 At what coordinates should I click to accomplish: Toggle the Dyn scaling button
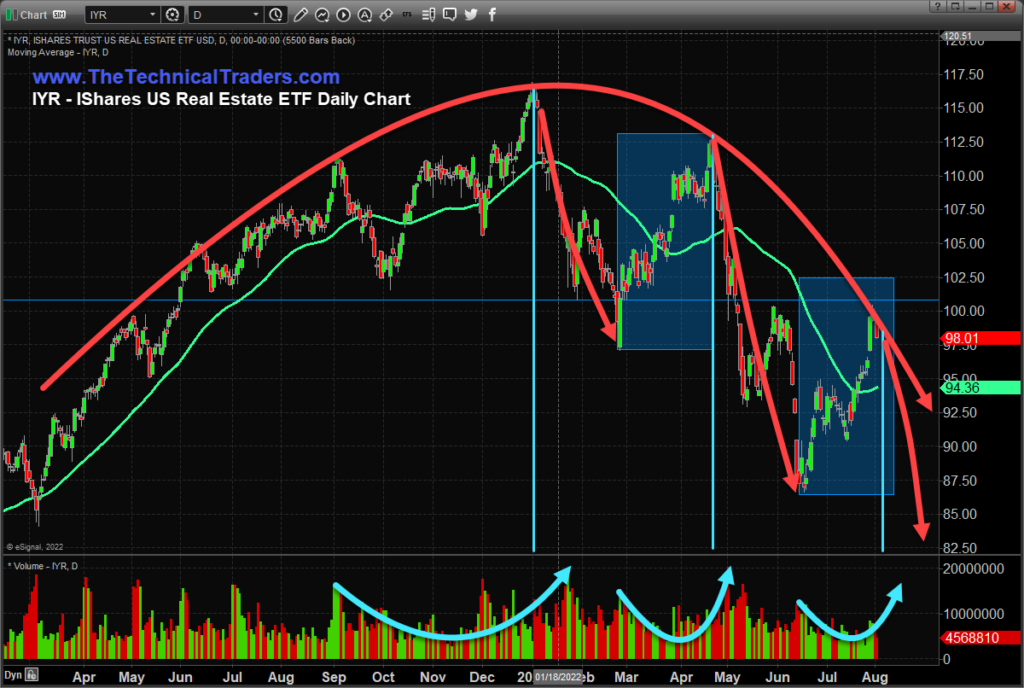click(13, 675)
